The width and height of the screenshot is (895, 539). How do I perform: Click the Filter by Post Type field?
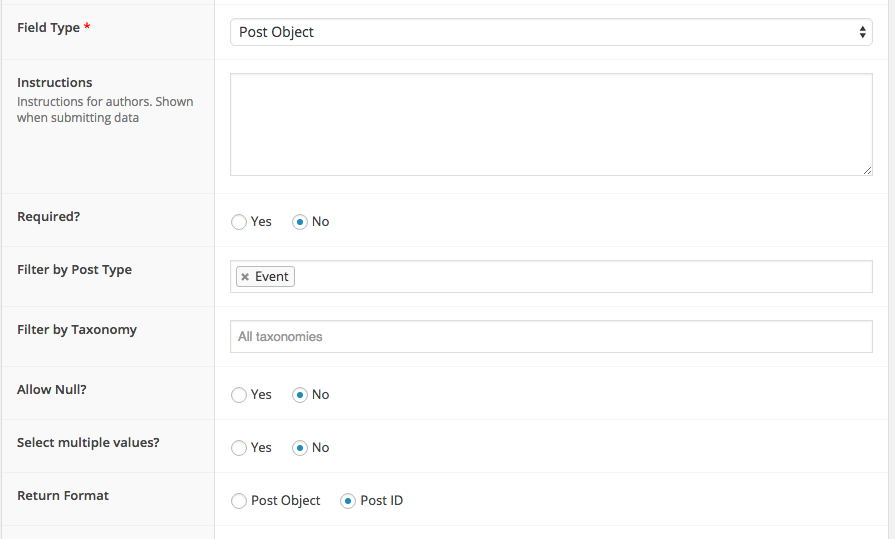click(x=580, y=277)
